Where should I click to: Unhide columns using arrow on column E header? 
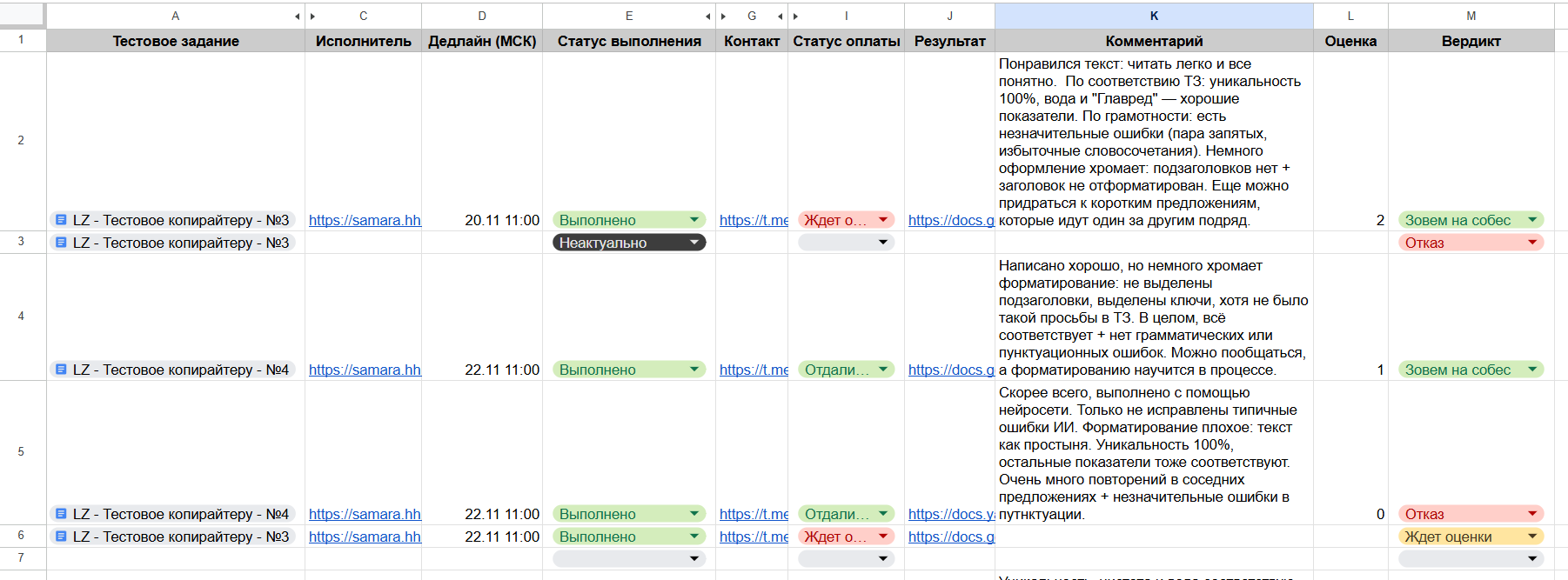coord(708,17)
